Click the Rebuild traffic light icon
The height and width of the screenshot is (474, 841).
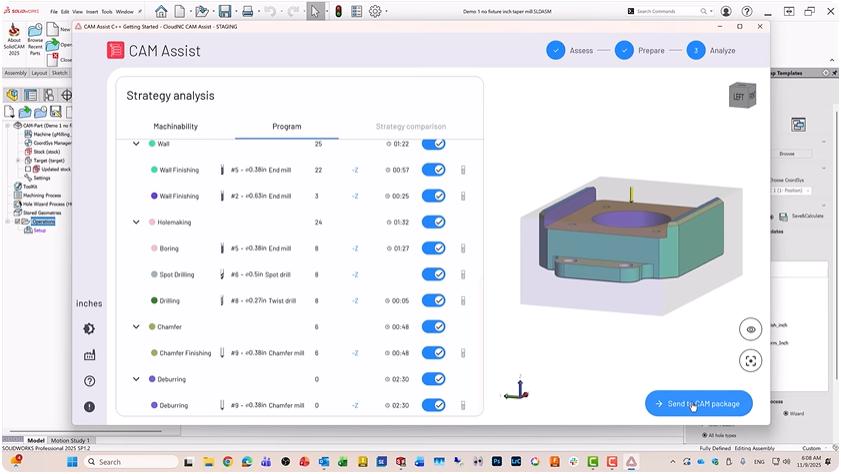[338, 11]
